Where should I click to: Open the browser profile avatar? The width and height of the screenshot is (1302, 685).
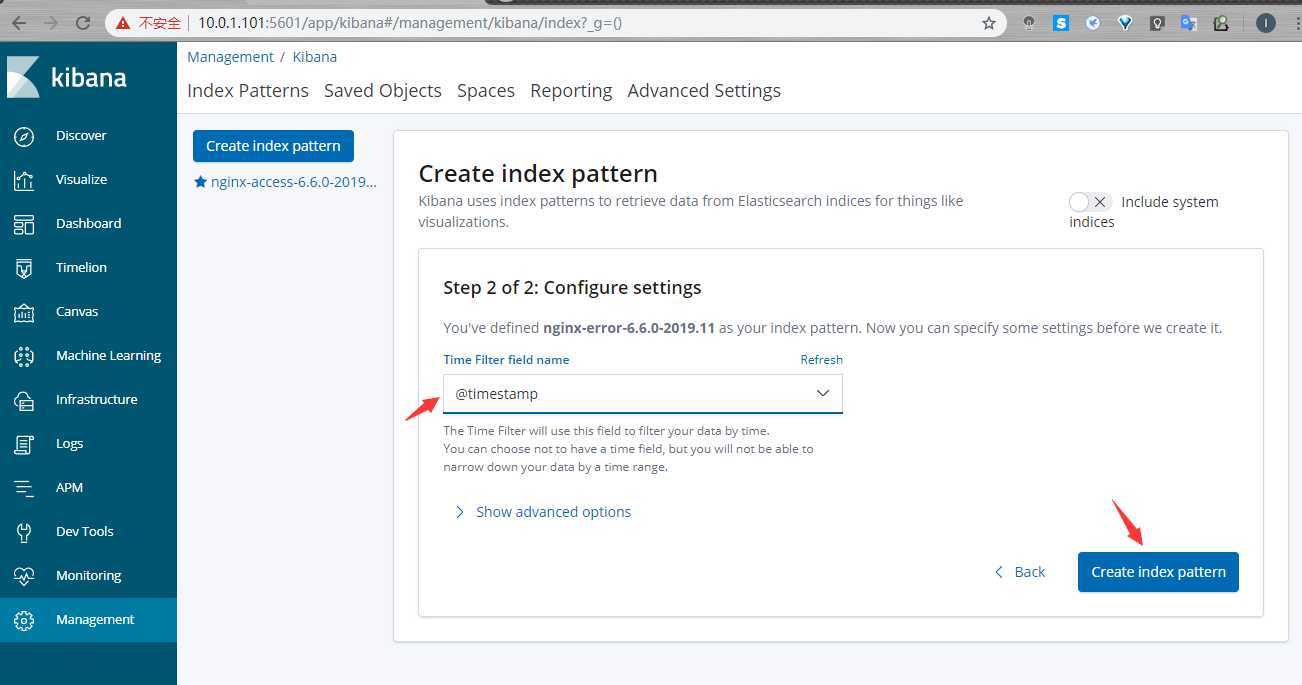click(x=1265, y=23)
